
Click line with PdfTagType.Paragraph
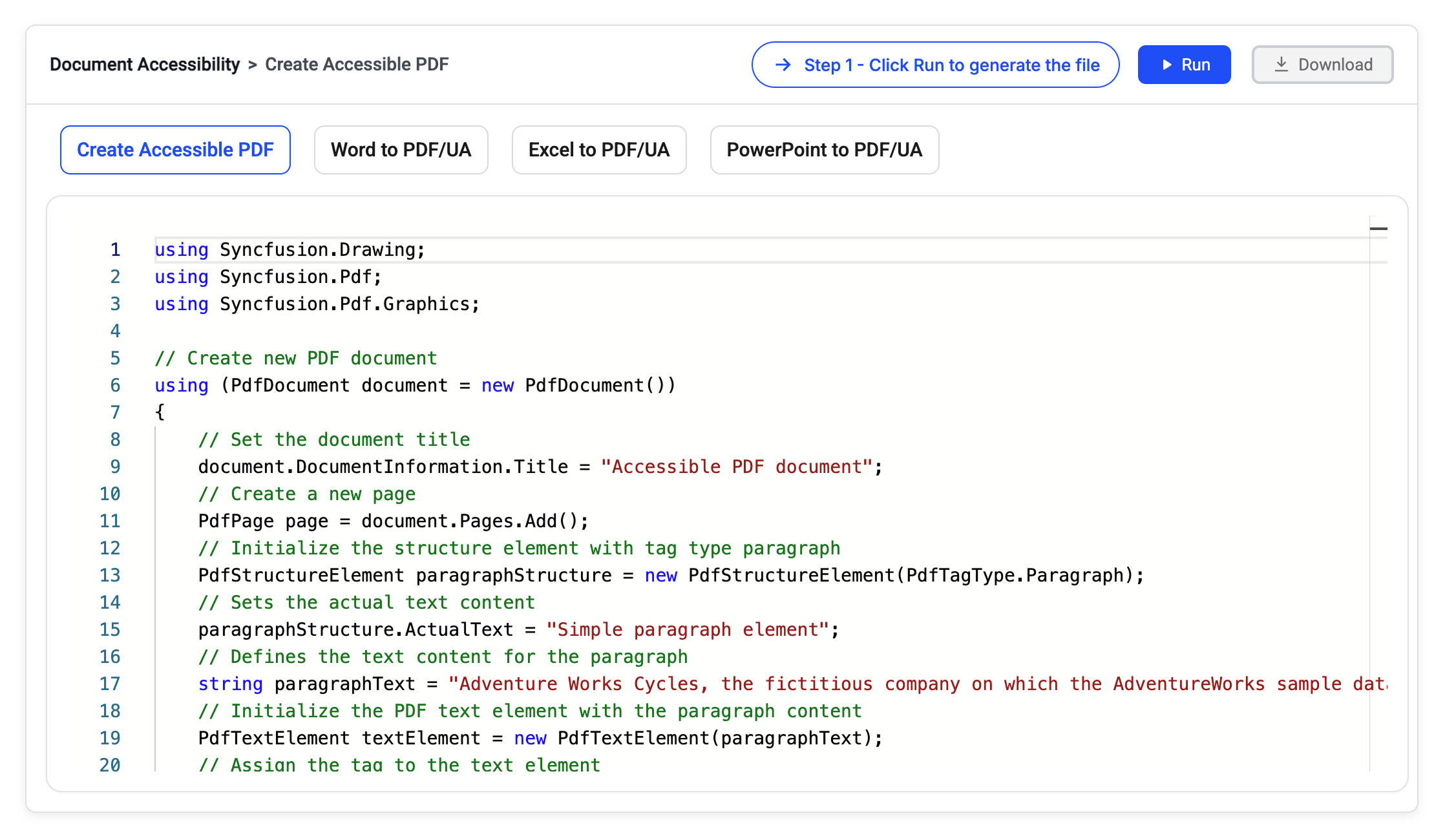tap(671, 576)
